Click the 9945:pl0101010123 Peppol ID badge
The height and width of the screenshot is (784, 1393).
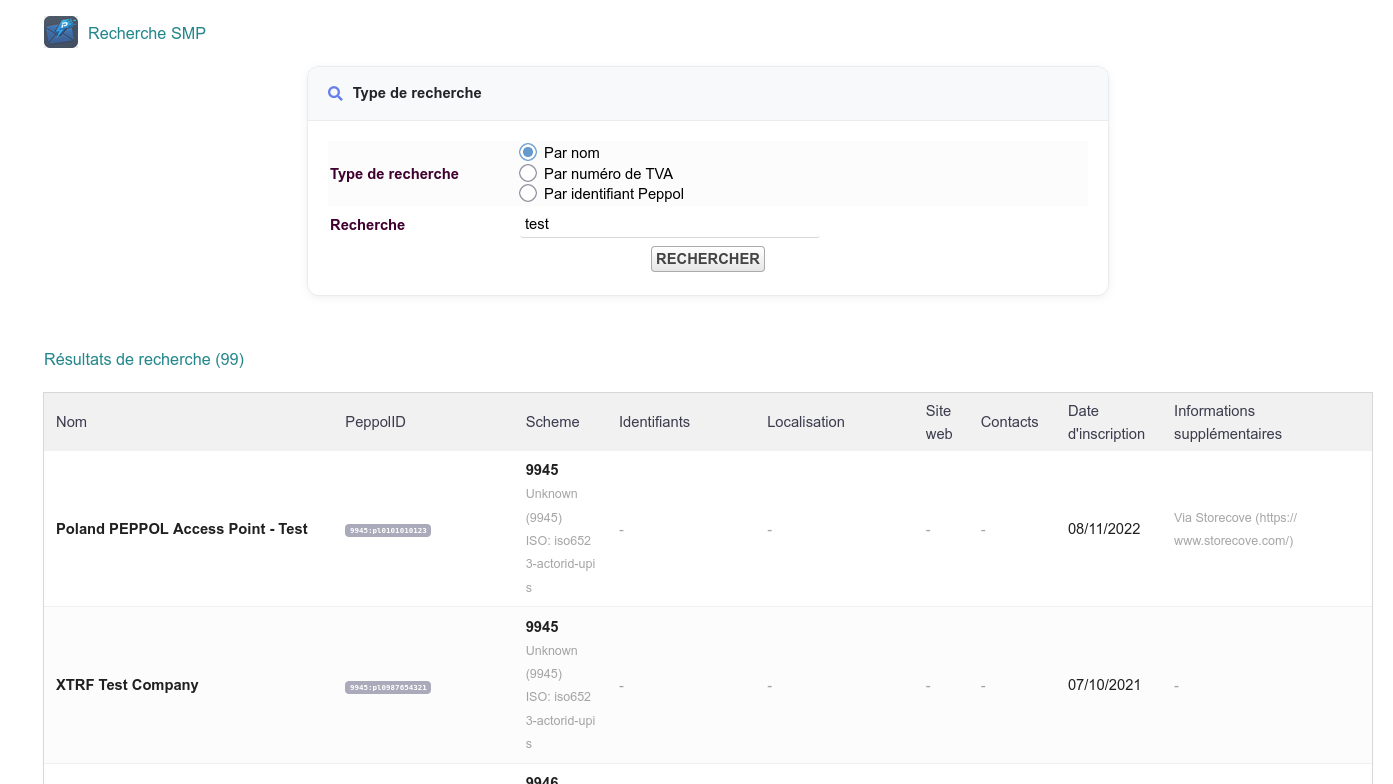(388, 530)
